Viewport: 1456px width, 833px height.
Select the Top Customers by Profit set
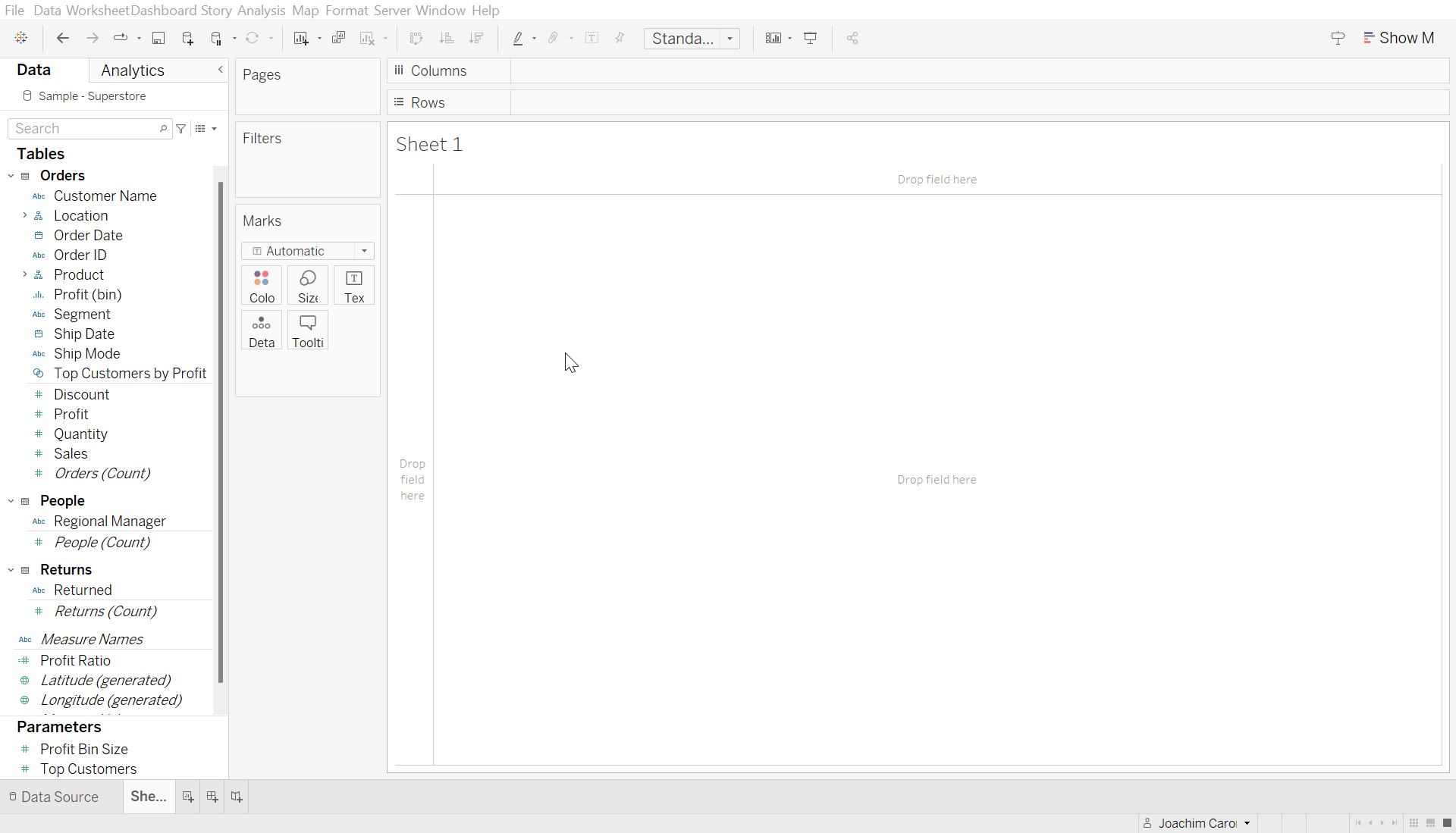(x=130, y=373)
